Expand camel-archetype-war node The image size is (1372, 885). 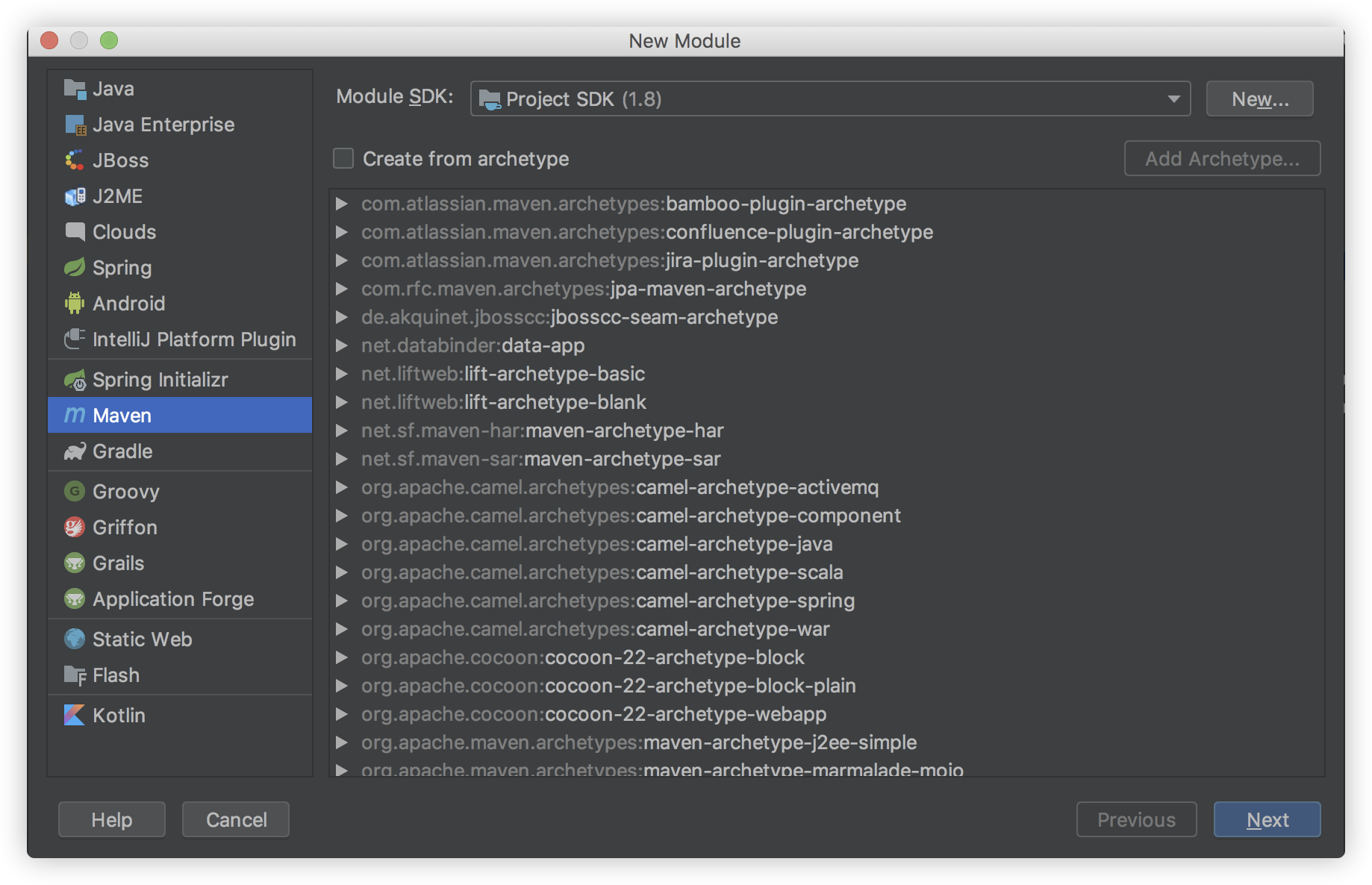(x=342, y=629)
